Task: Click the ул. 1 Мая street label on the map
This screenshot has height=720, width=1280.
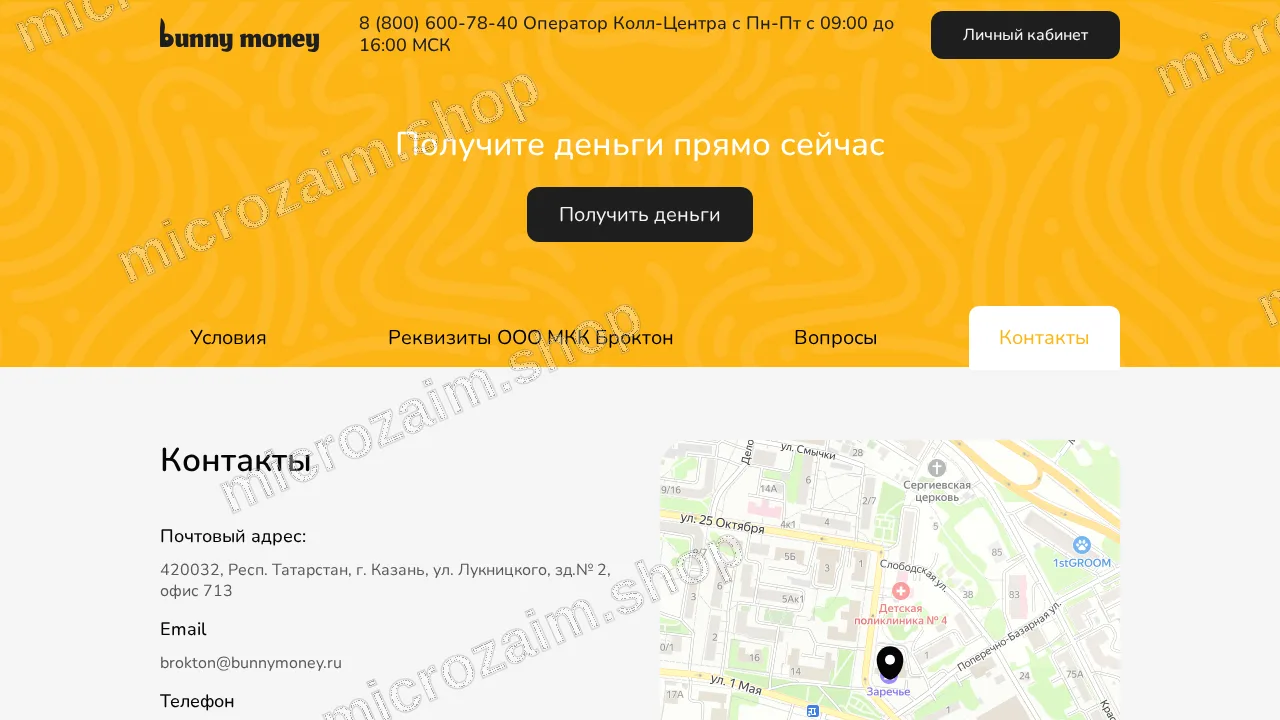Action: tap(736, 686)
